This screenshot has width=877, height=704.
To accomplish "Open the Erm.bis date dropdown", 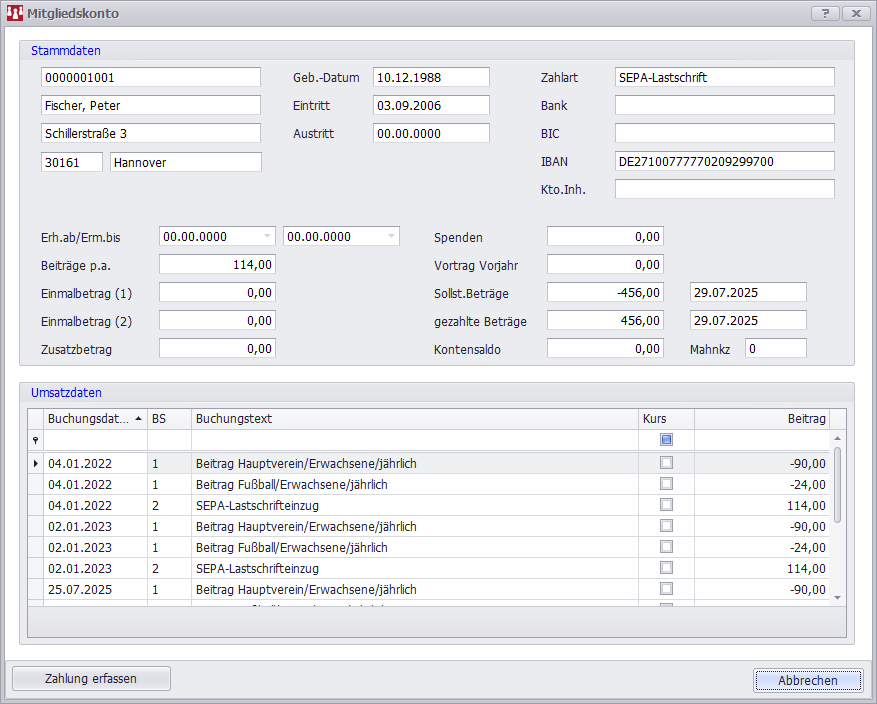I will tap(391, 237).
